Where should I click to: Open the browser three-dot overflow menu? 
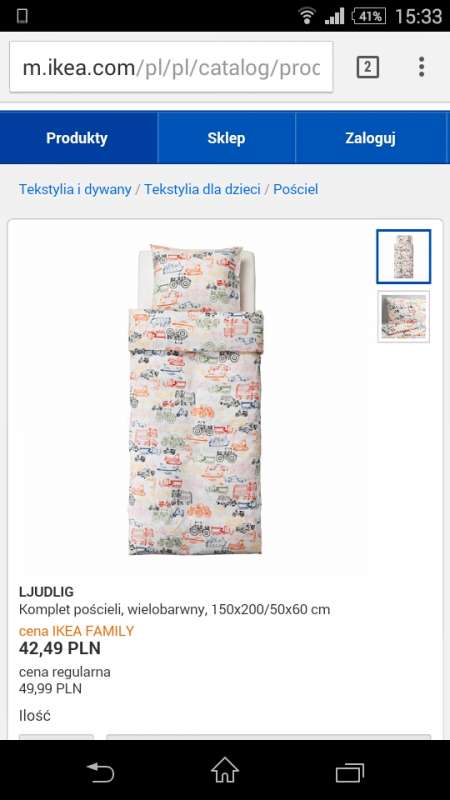tap(421, 67)
